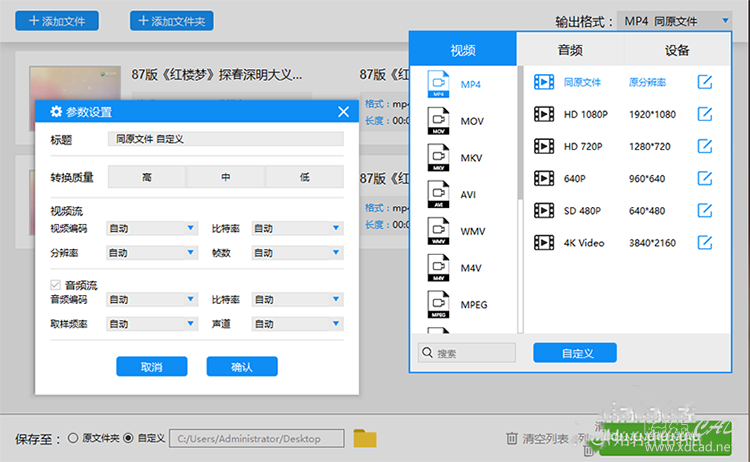Open the video 比特率 dropdown

pos(298,228)
